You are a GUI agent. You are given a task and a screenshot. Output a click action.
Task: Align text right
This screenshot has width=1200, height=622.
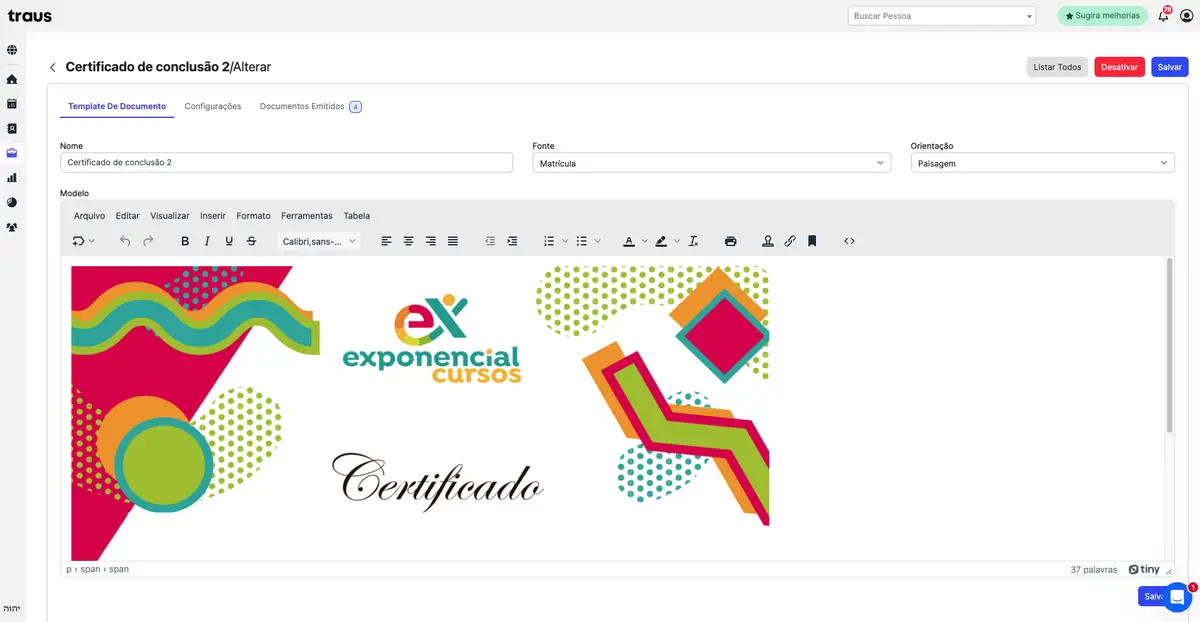click(x=431, y=241)
